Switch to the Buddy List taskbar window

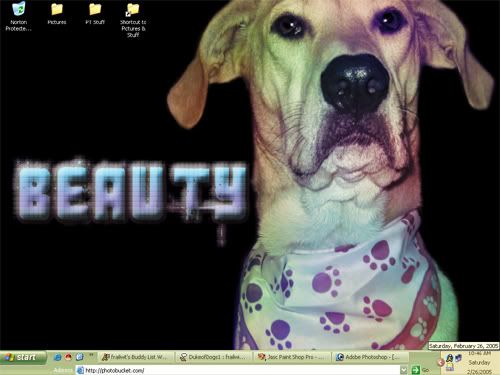pyautogui.click(x=136, y=357)
